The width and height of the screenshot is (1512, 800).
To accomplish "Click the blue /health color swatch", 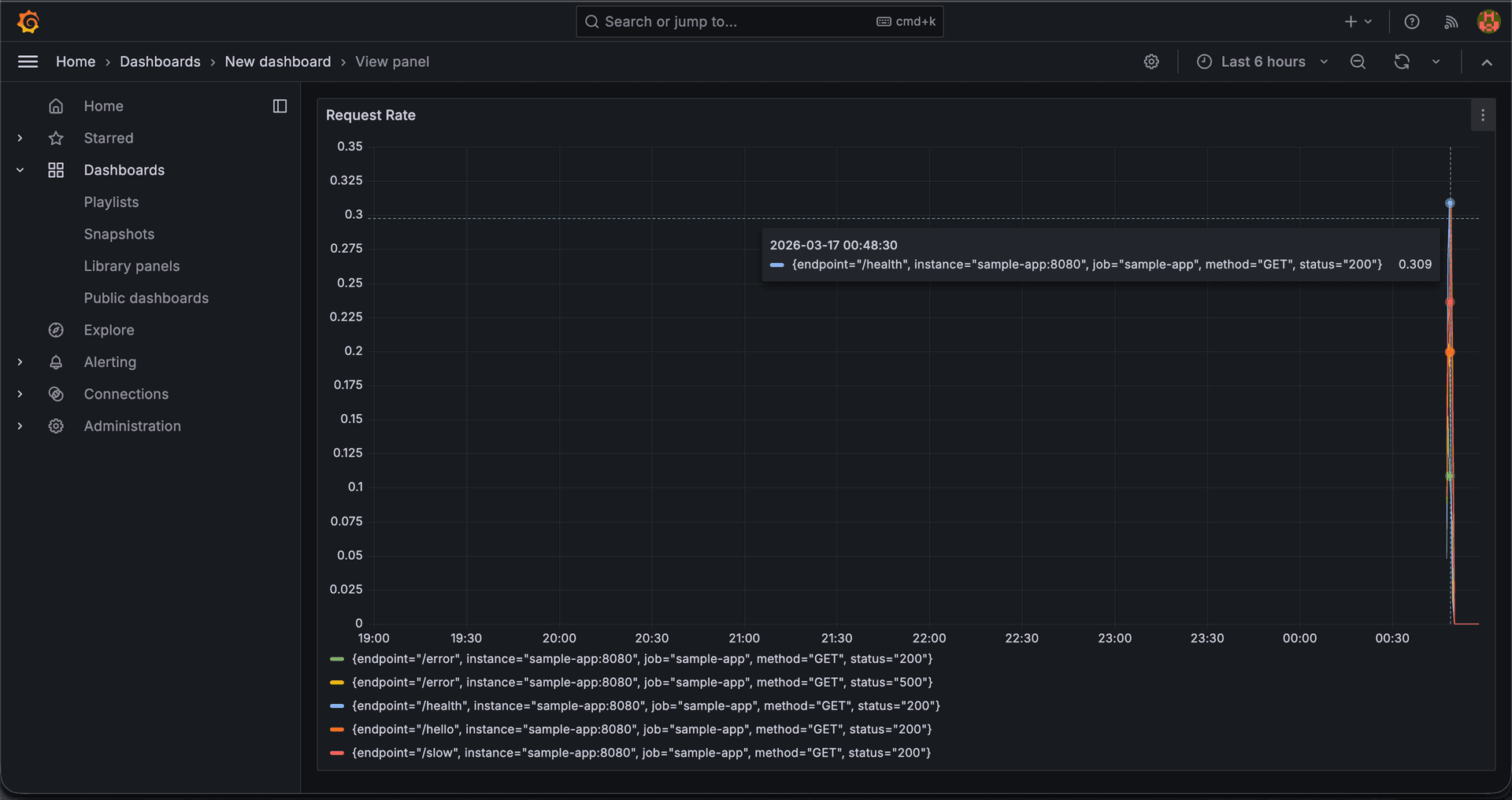I will coord(337,706).
